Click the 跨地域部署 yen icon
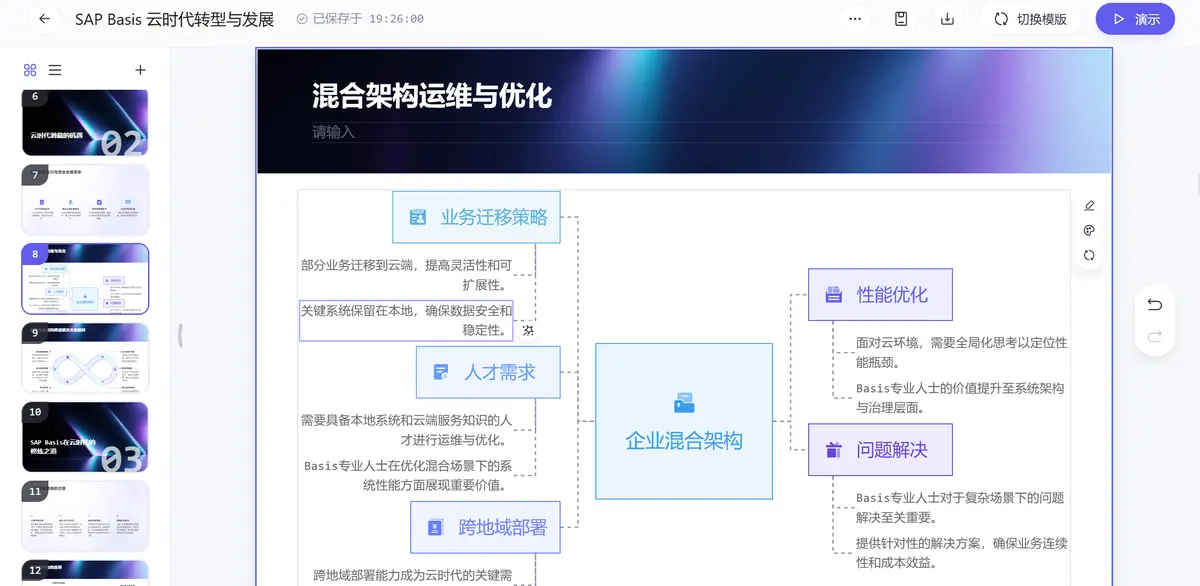 pyautogui.click(x=435, y=527)
